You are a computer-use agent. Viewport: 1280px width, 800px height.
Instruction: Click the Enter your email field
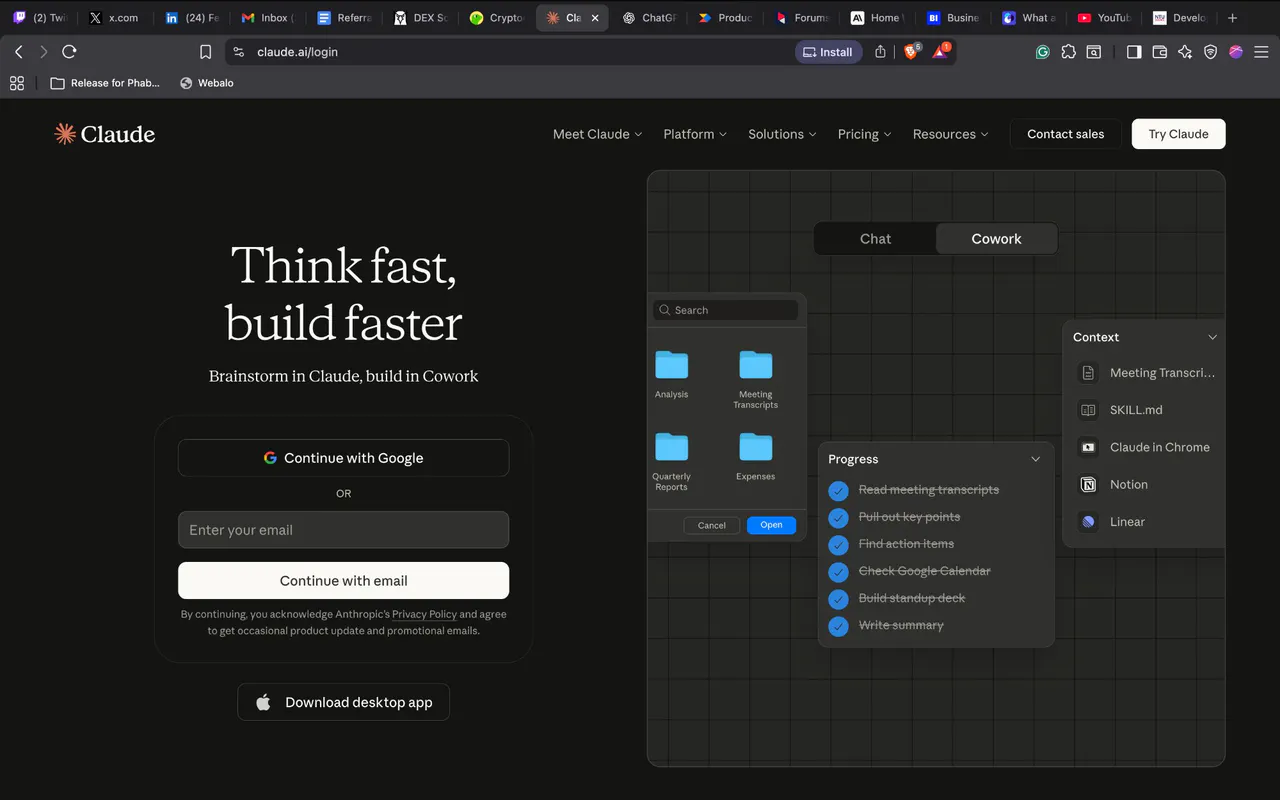tap(343, 530)
